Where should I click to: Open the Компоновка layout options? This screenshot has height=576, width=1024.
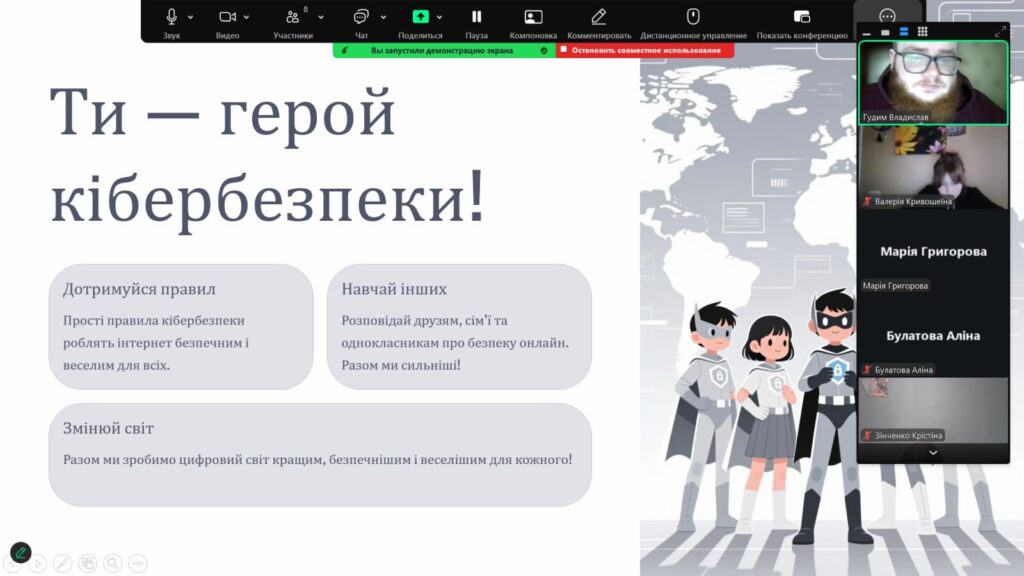(533, 16)
